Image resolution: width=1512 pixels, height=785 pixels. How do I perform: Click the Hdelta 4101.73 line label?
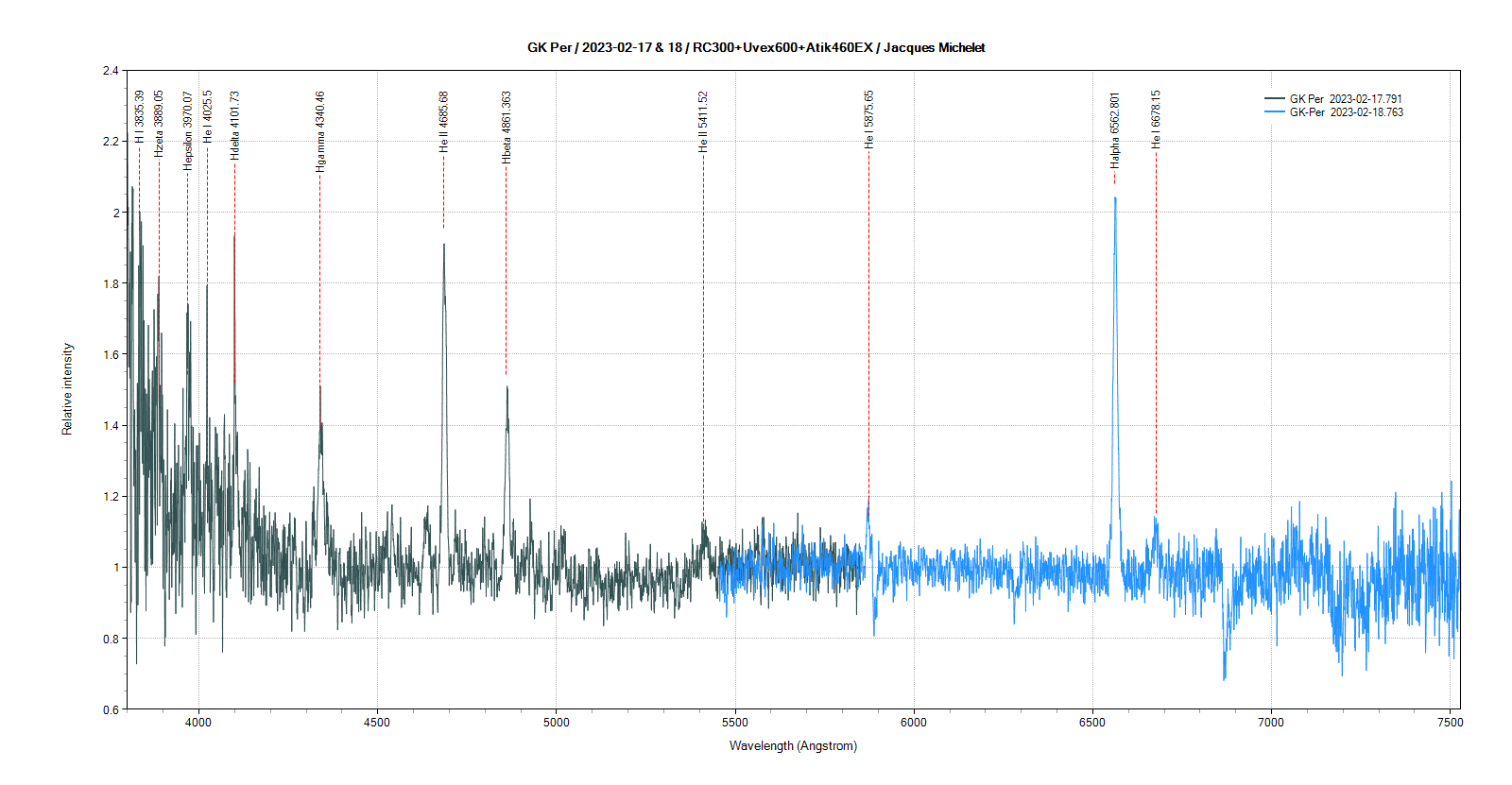pyautogui.click(x=235, y=125)
